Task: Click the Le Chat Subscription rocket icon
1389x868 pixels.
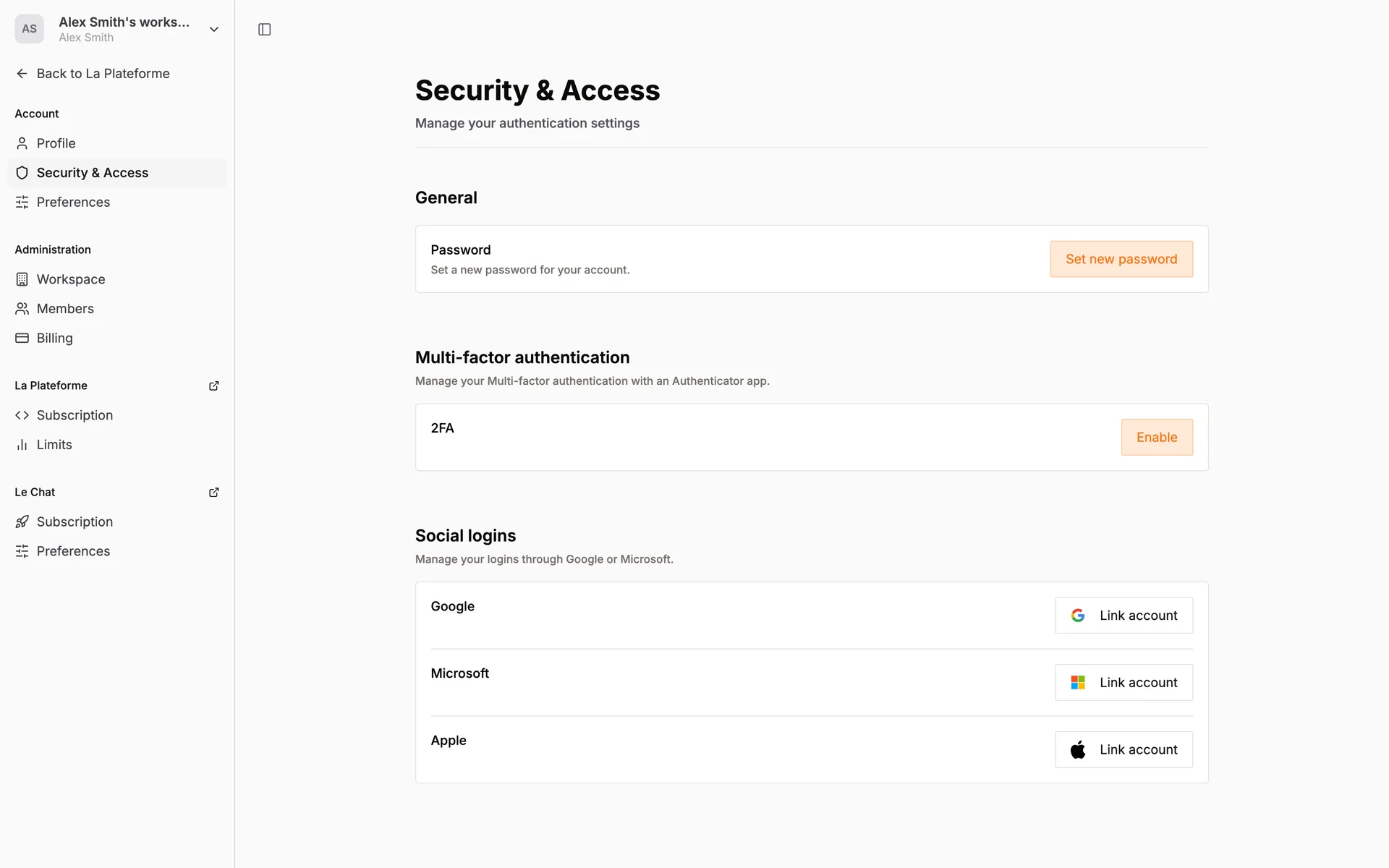Action: coord(22,522)
